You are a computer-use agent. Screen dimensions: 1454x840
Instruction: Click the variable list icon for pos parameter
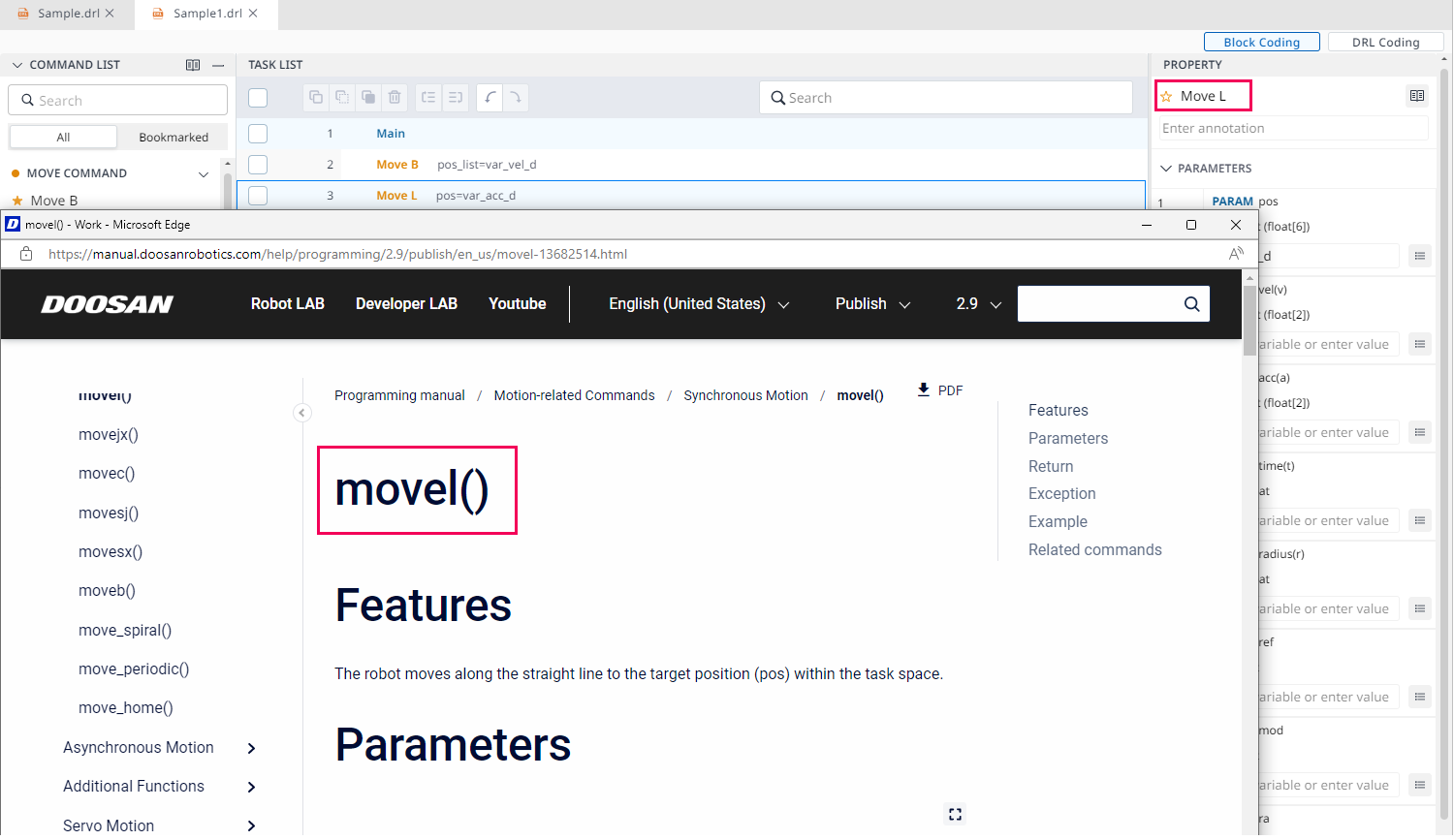(1420, 256)
